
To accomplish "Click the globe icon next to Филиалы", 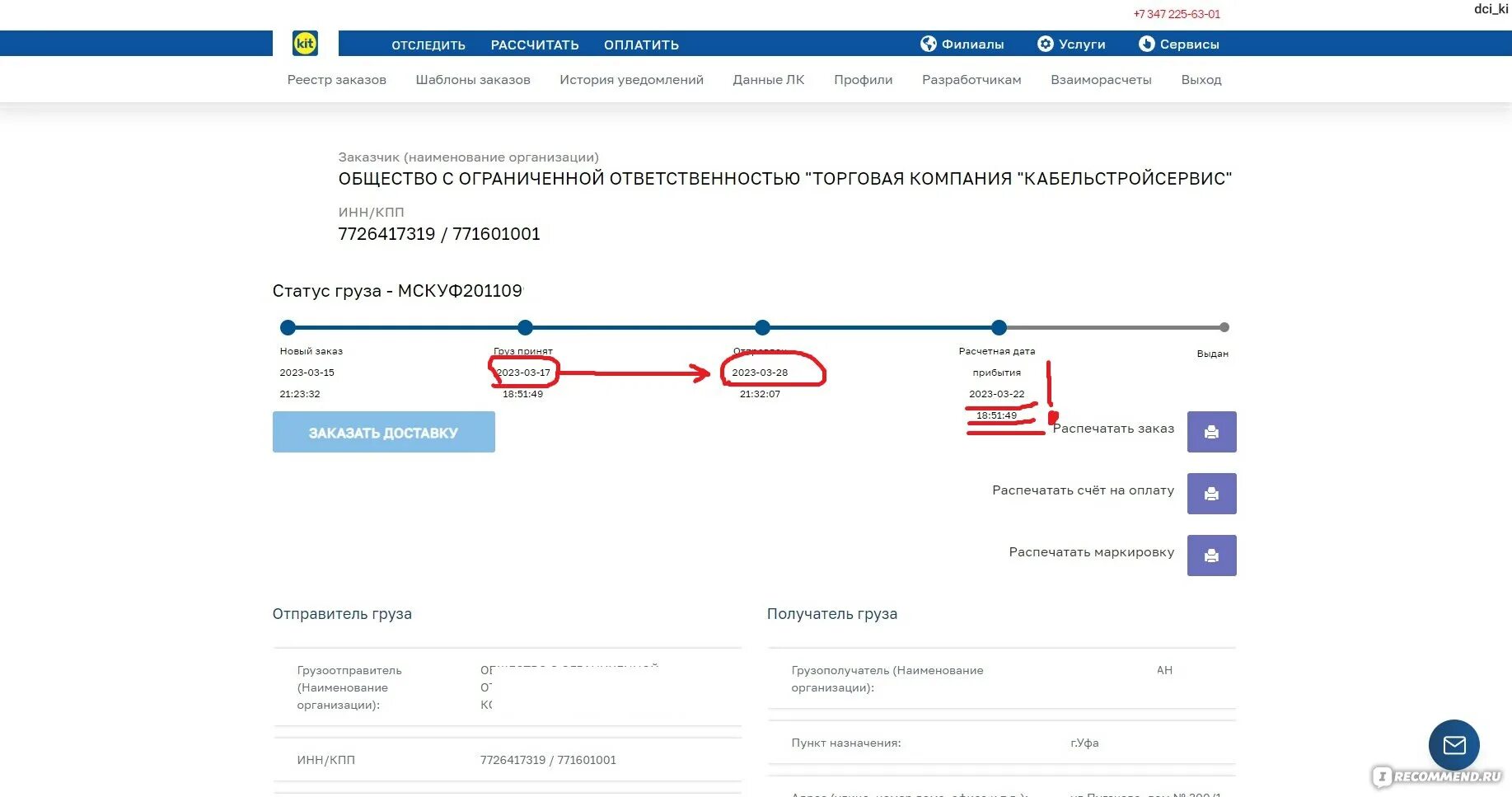I will pos(929,44).
